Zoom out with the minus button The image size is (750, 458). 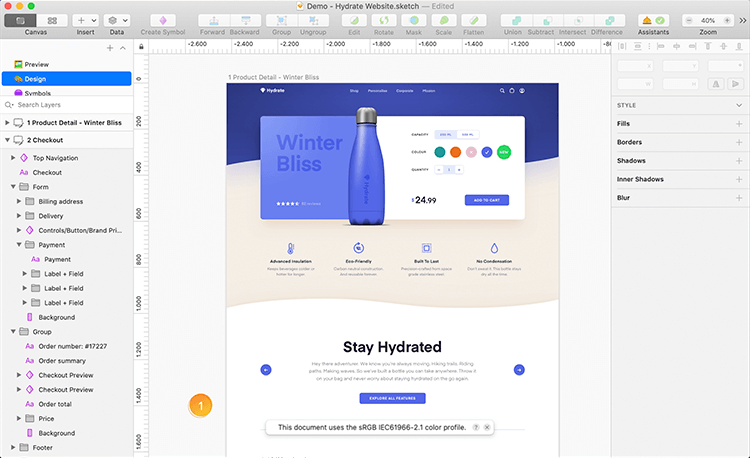(x=689, y=21)
